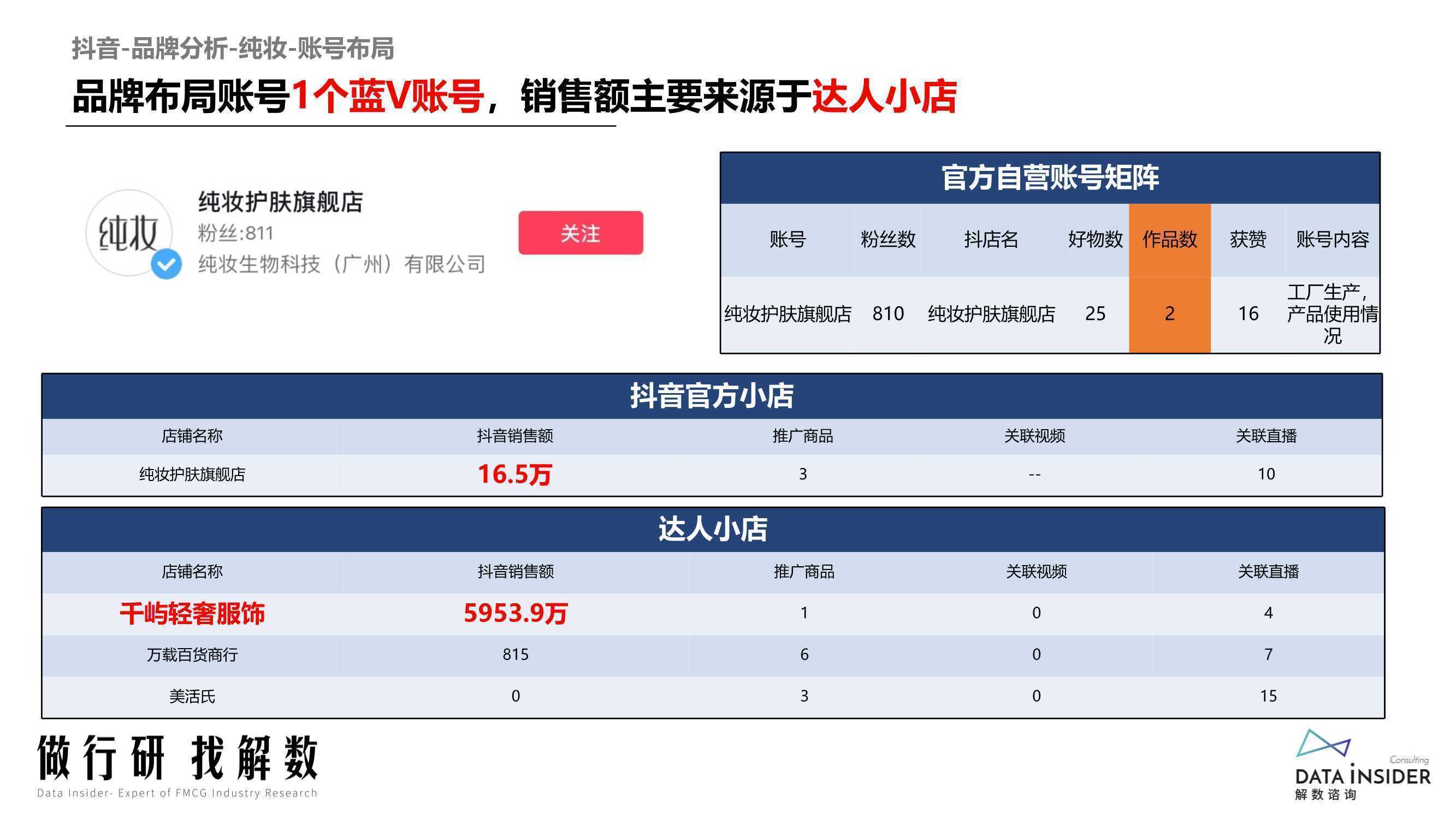Select the red headline text 达人小店
This screenshot has width=1456, height=819.
click(884, 96)
